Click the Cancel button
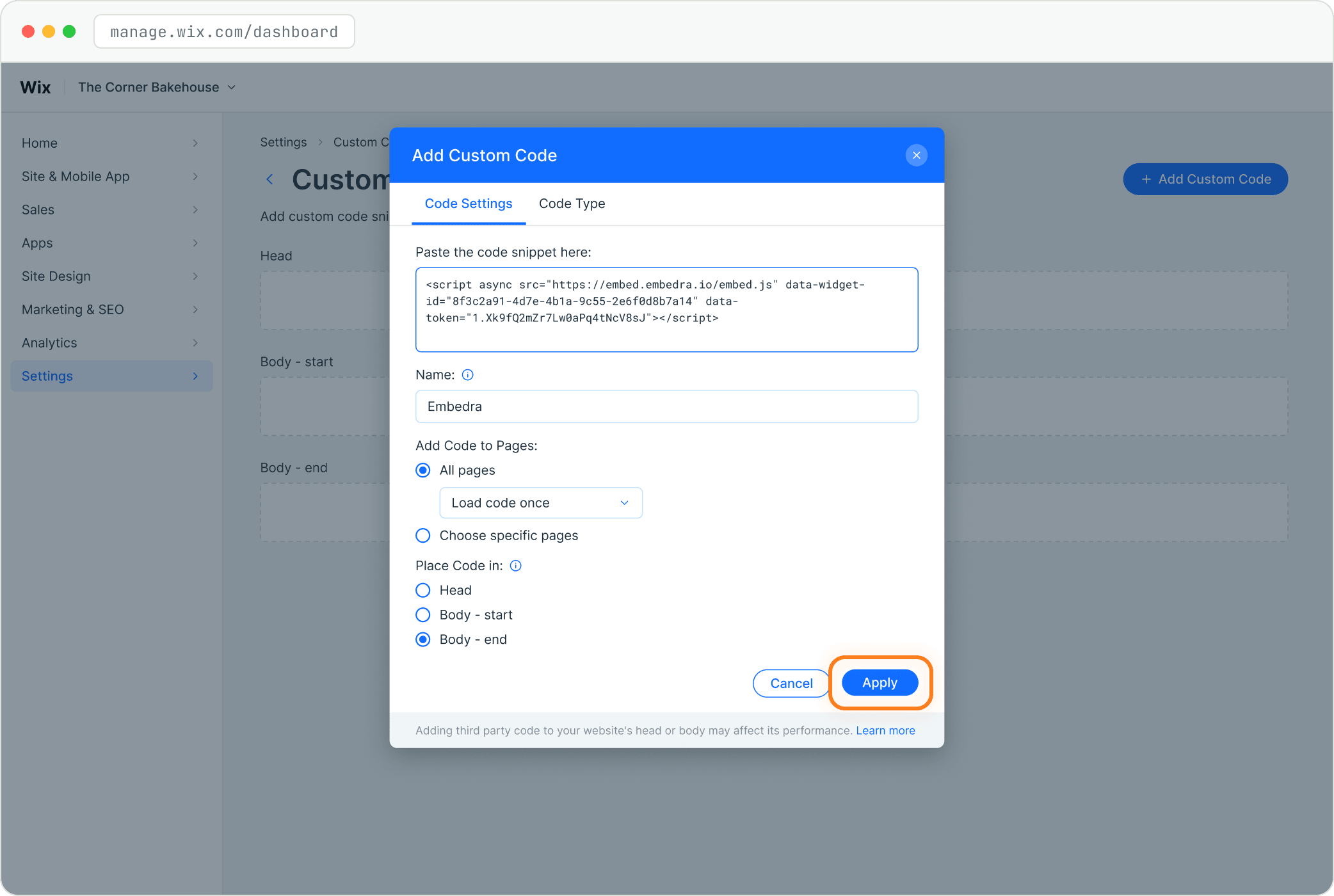The height and width of the screenshot is (896, 1334). [x=791, y=684]
